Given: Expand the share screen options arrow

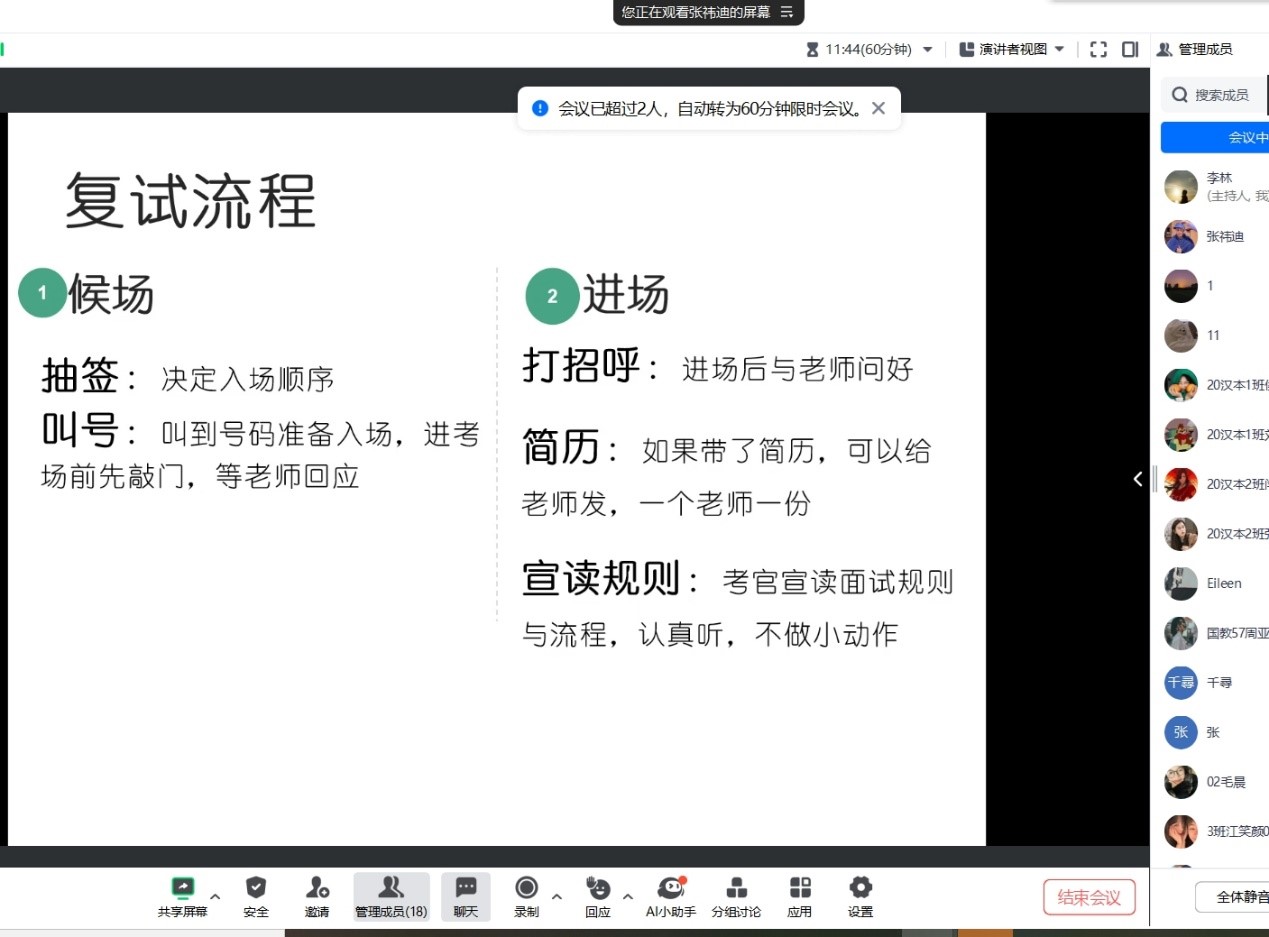Looking at the screenshot, I should point(215,896).
